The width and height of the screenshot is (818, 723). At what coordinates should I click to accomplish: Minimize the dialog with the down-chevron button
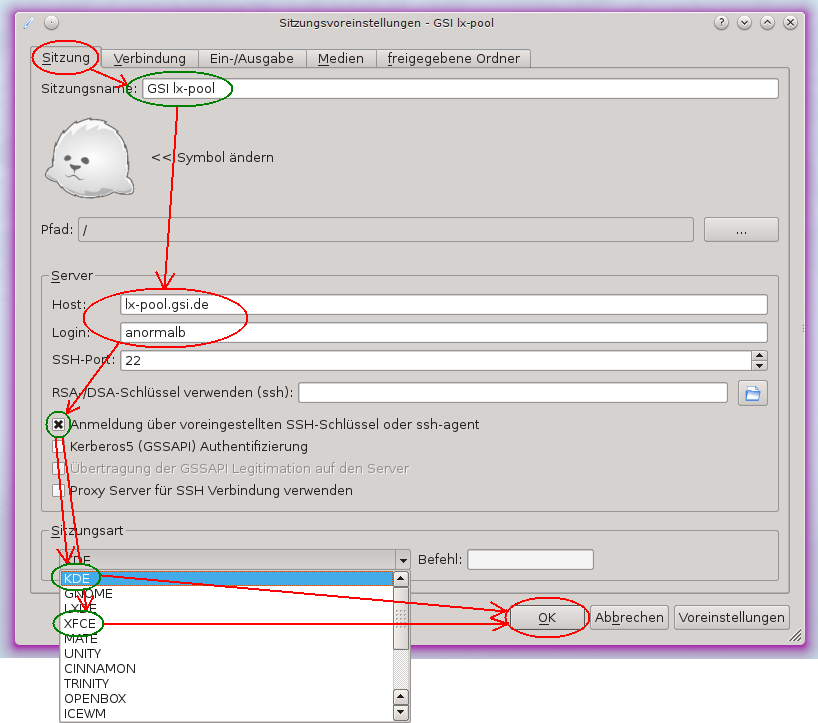coord(744,22)
